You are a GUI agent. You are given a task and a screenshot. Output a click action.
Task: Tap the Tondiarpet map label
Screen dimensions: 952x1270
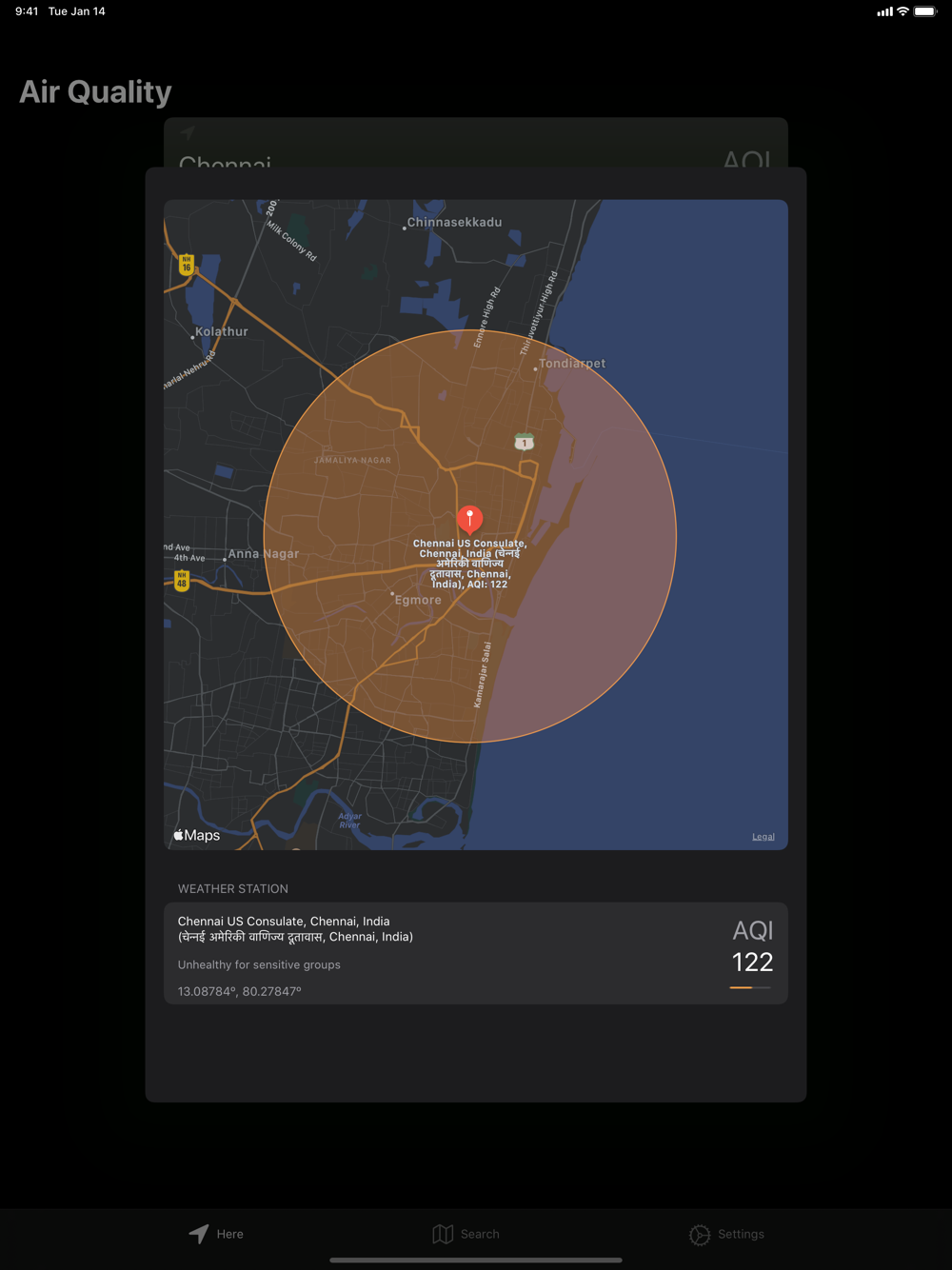[572, 364]
